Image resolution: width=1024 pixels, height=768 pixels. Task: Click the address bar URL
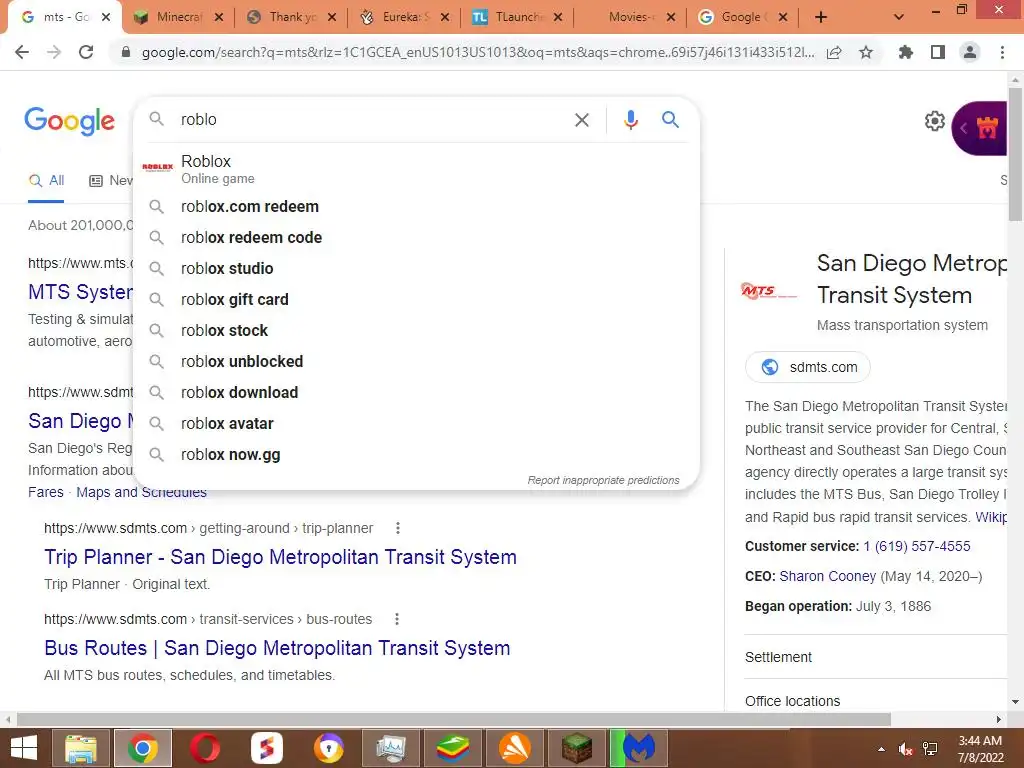point(477,53)
